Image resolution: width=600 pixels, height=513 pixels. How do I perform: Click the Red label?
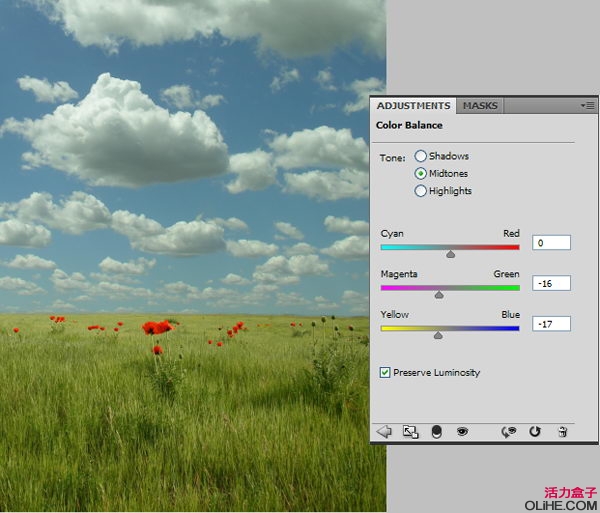pyautogui.click(x=511, y=233)
